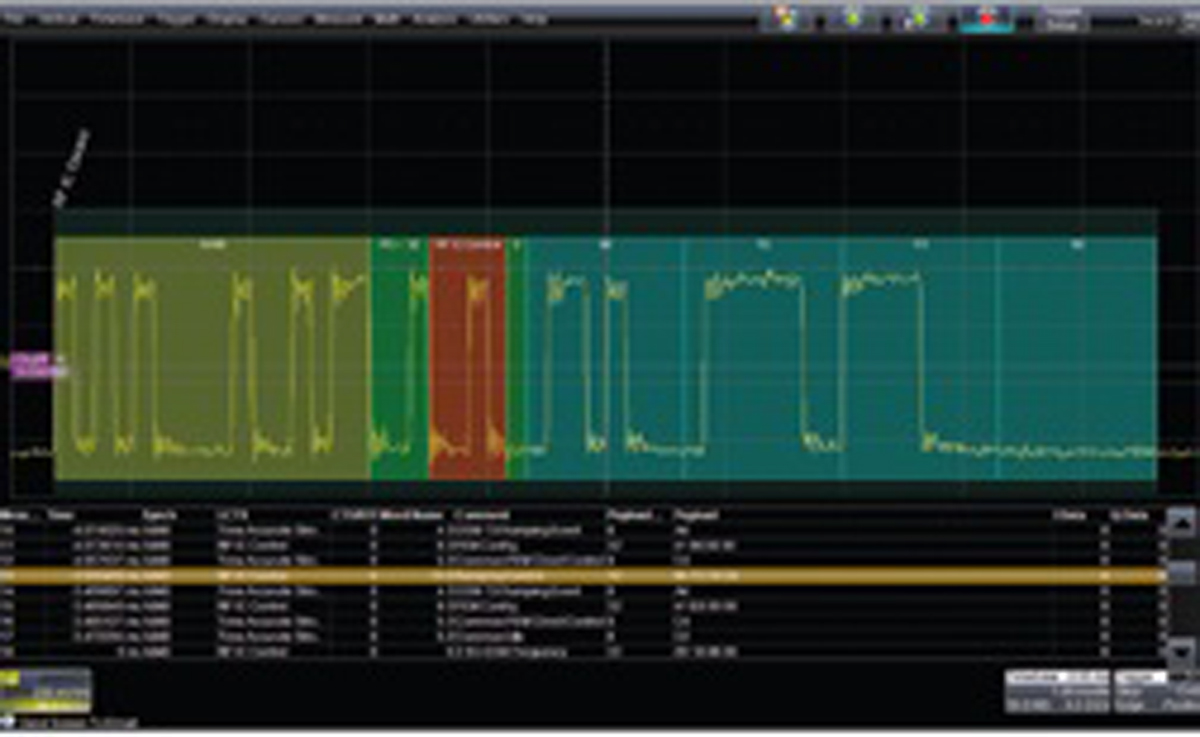The height and width of the screenshot is (737, 1200).
Task: Open the Utilities menu
Action: [488, 19]
